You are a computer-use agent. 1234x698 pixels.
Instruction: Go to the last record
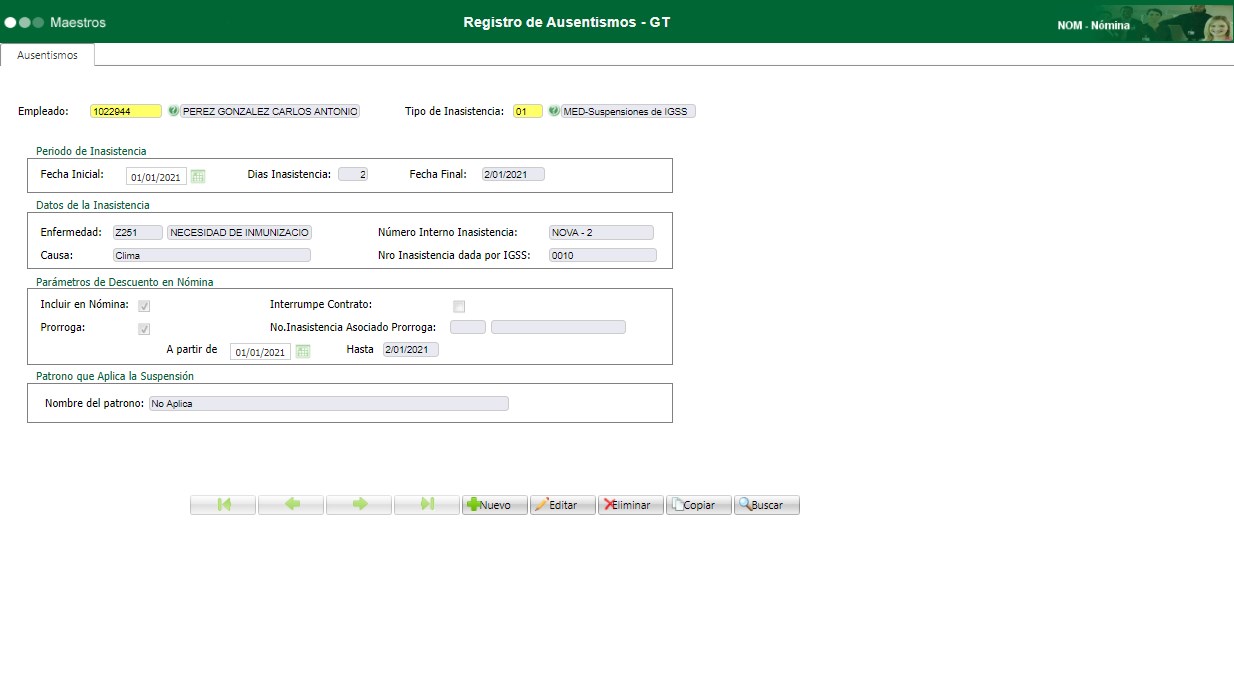427,505
